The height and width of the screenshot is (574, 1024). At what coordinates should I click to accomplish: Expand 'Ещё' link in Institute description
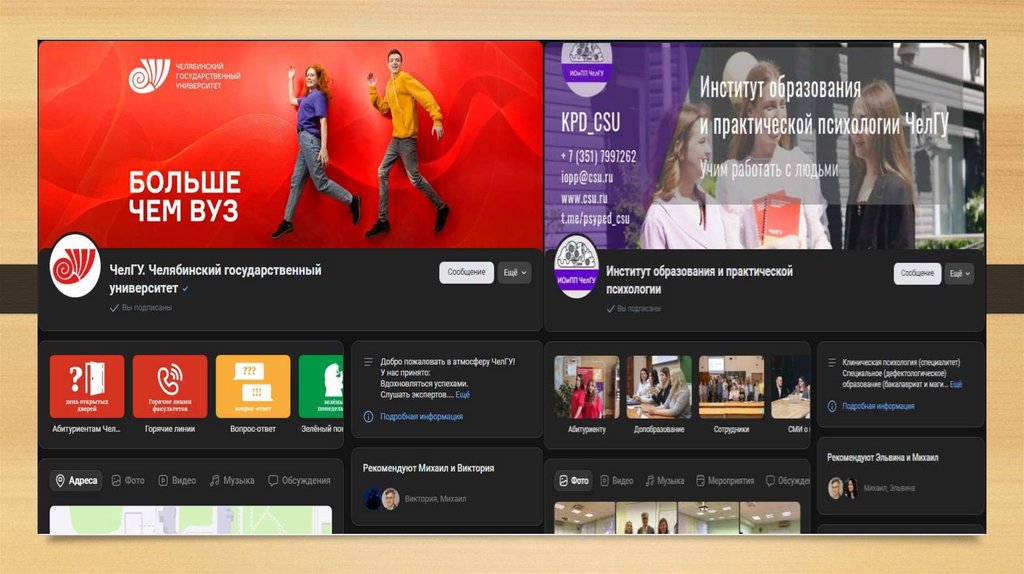pyautogui.click(x=955, y=384)
